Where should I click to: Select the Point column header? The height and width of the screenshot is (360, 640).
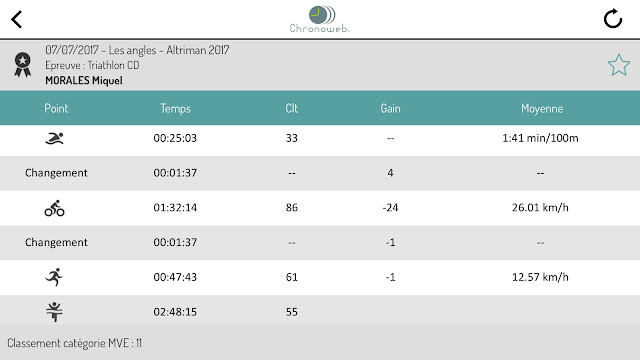[56, 108]
